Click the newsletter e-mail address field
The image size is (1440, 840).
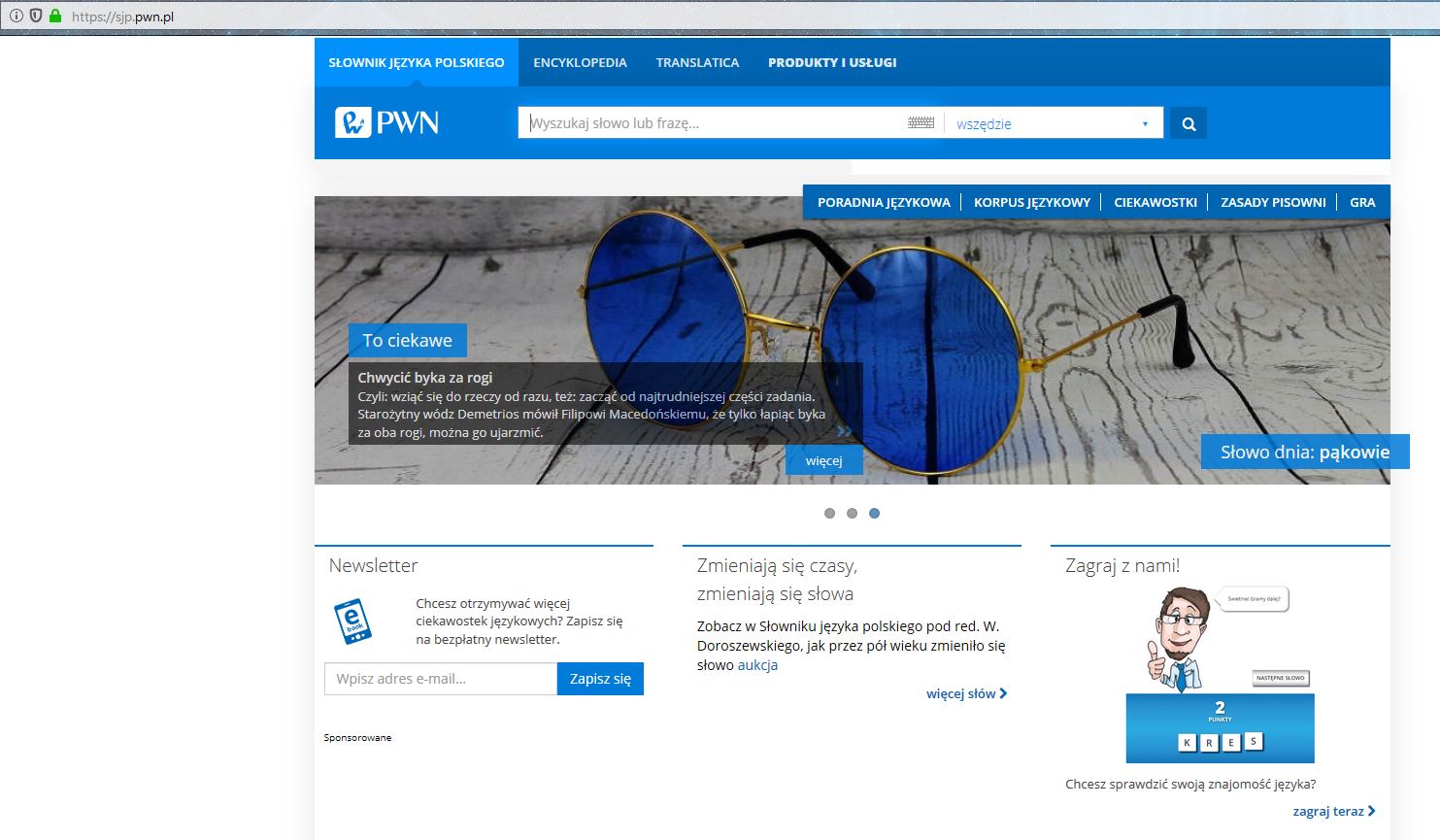click(441, 679)
